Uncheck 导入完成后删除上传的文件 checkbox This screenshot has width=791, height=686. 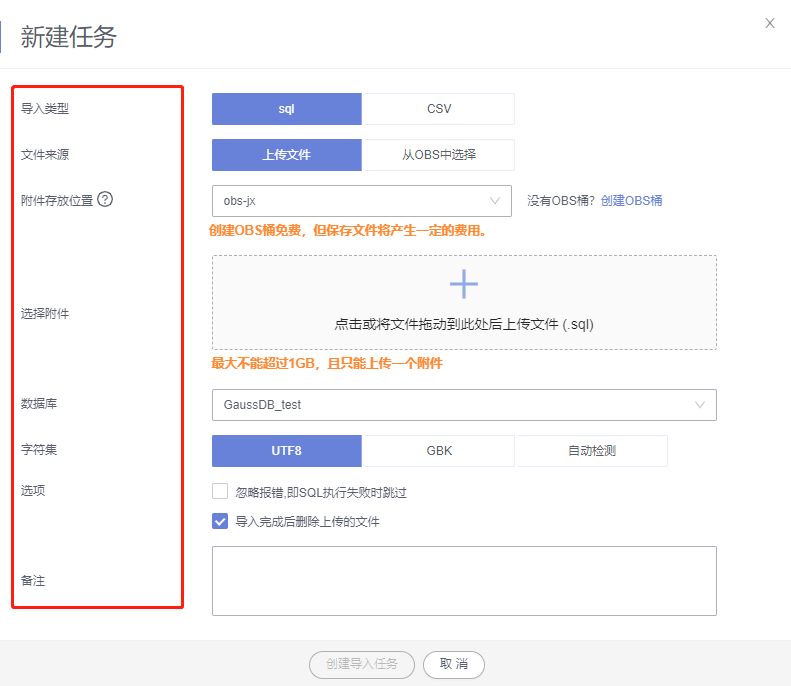pos(220,521)
